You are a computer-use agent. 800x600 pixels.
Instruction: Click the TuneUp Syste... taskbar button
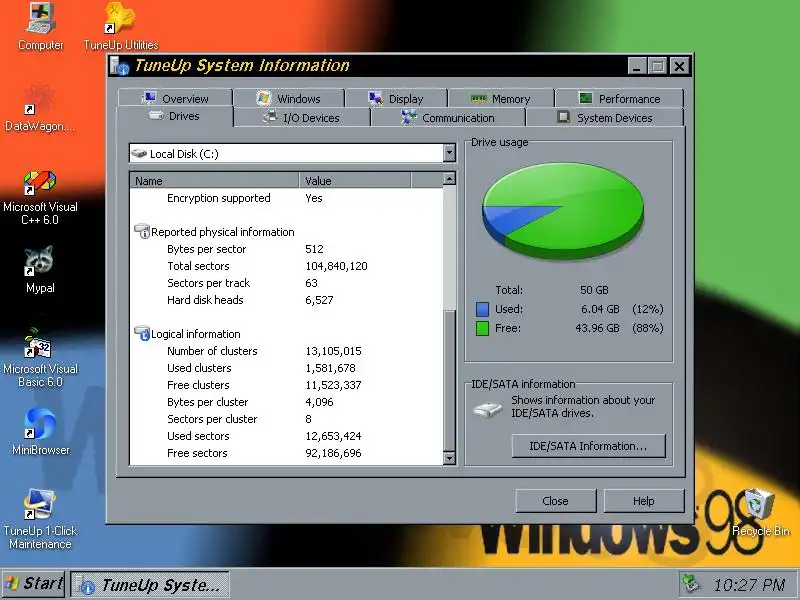[x=150, y=585]
